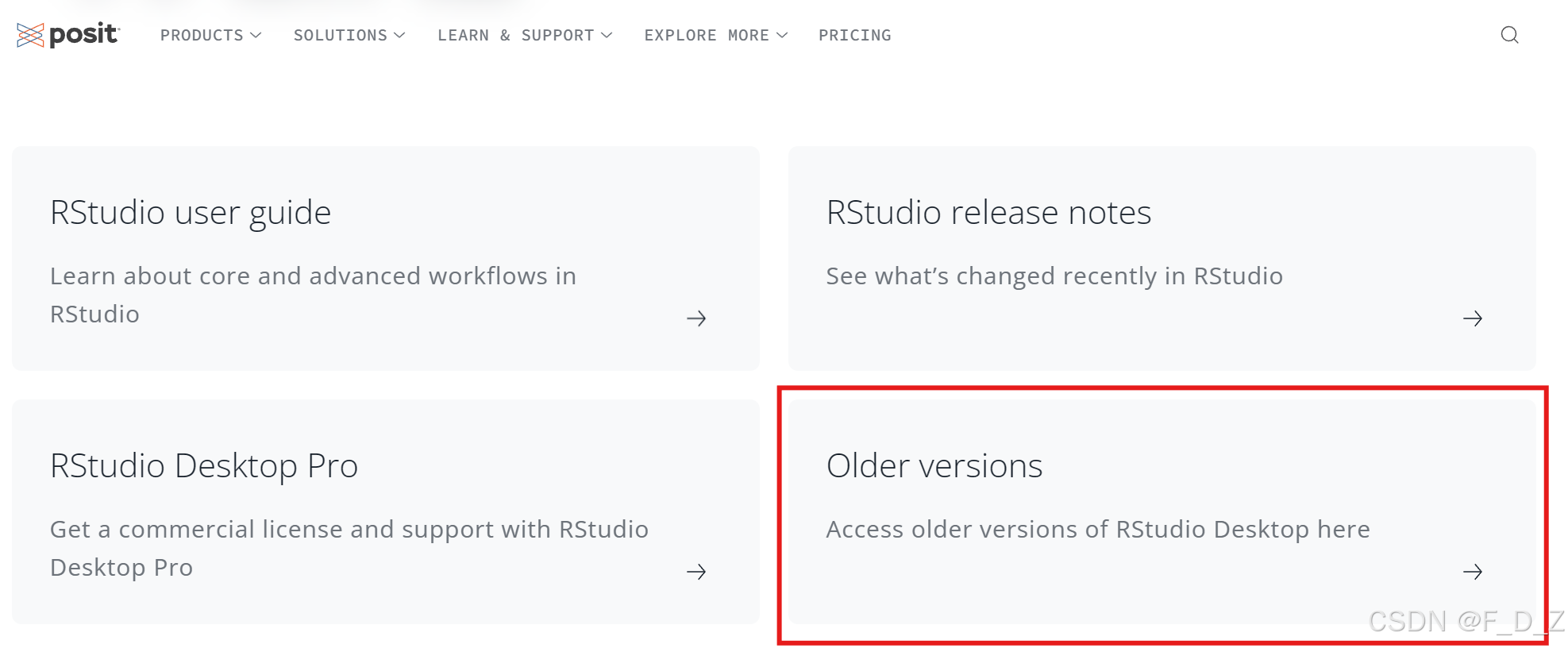Click 'See what's changed recently in RStudio' text

[1054, 276]
